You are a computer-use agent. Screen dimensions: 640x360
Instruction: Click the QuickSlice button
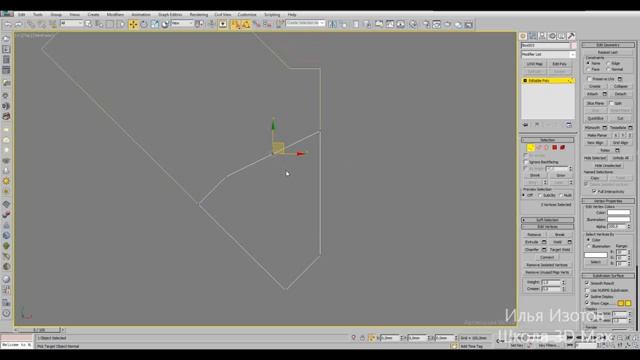(596, 118)
